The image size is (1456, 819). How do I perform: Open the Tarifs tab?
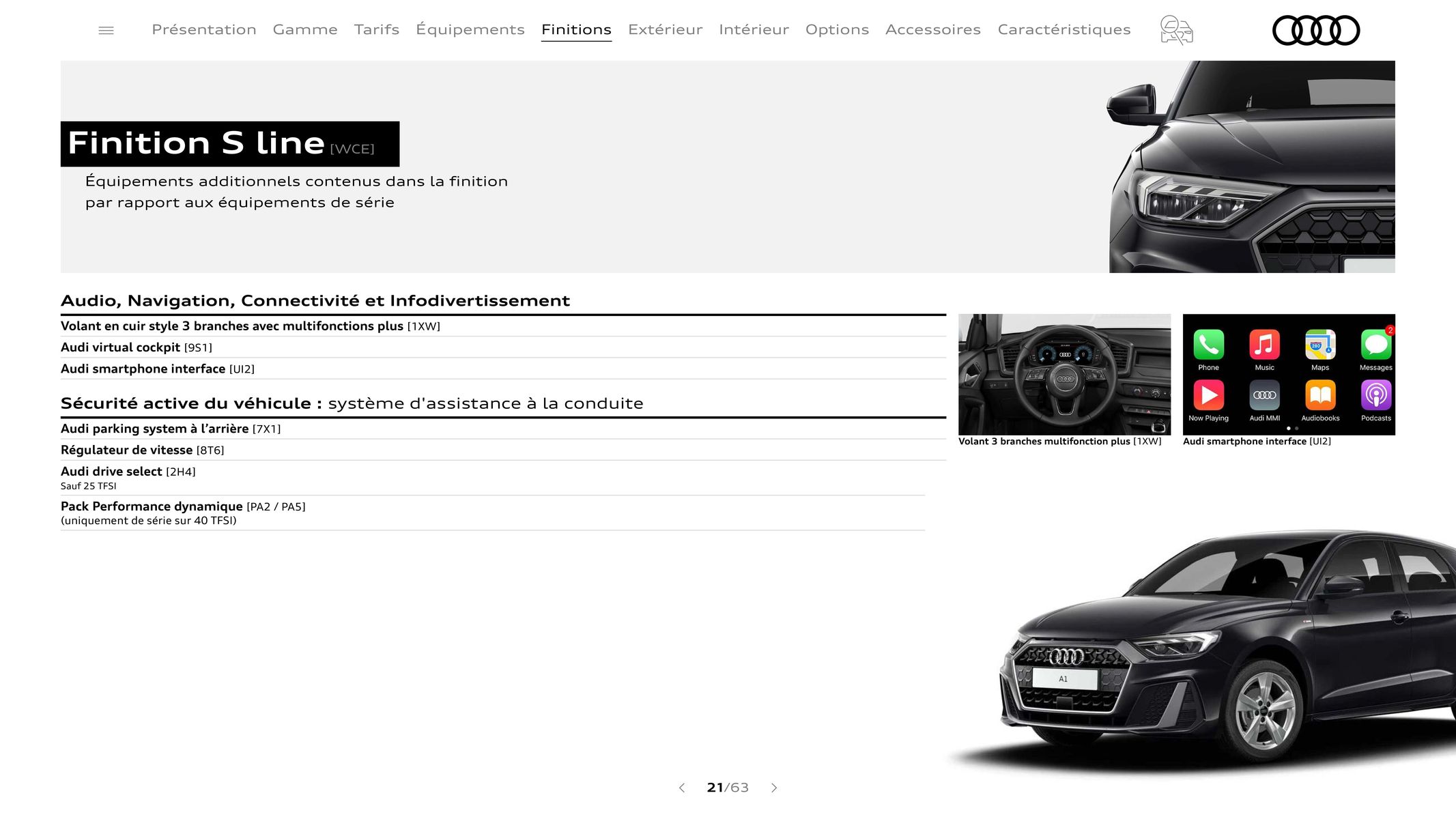pyautogui.click(x=377, y=29)
